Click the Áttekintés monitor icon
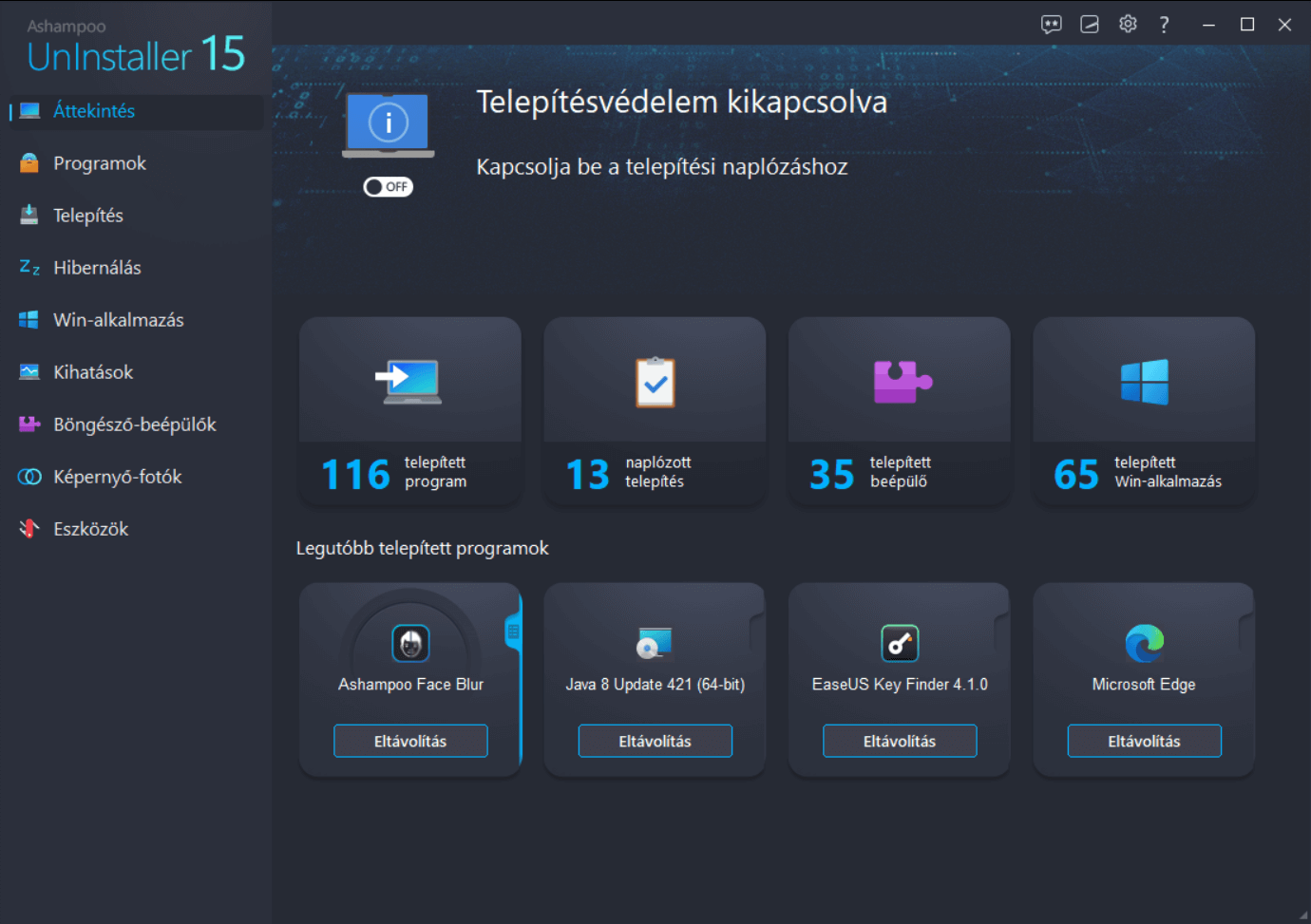1311x924 pixels. tap(29, 111)
